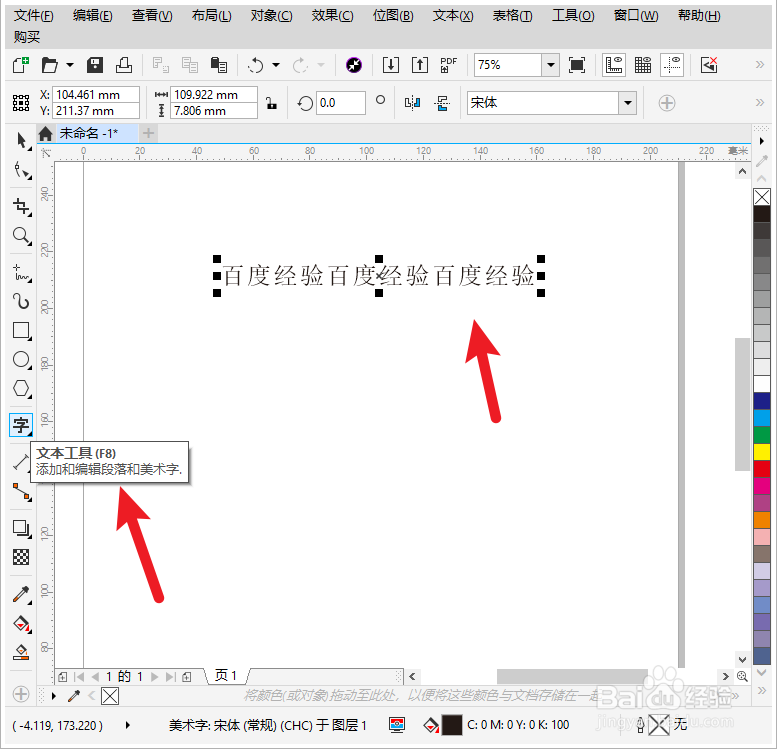Click the Open folder icon
Viewport: 777px width, 749px height.
click(x=50, y=65)
